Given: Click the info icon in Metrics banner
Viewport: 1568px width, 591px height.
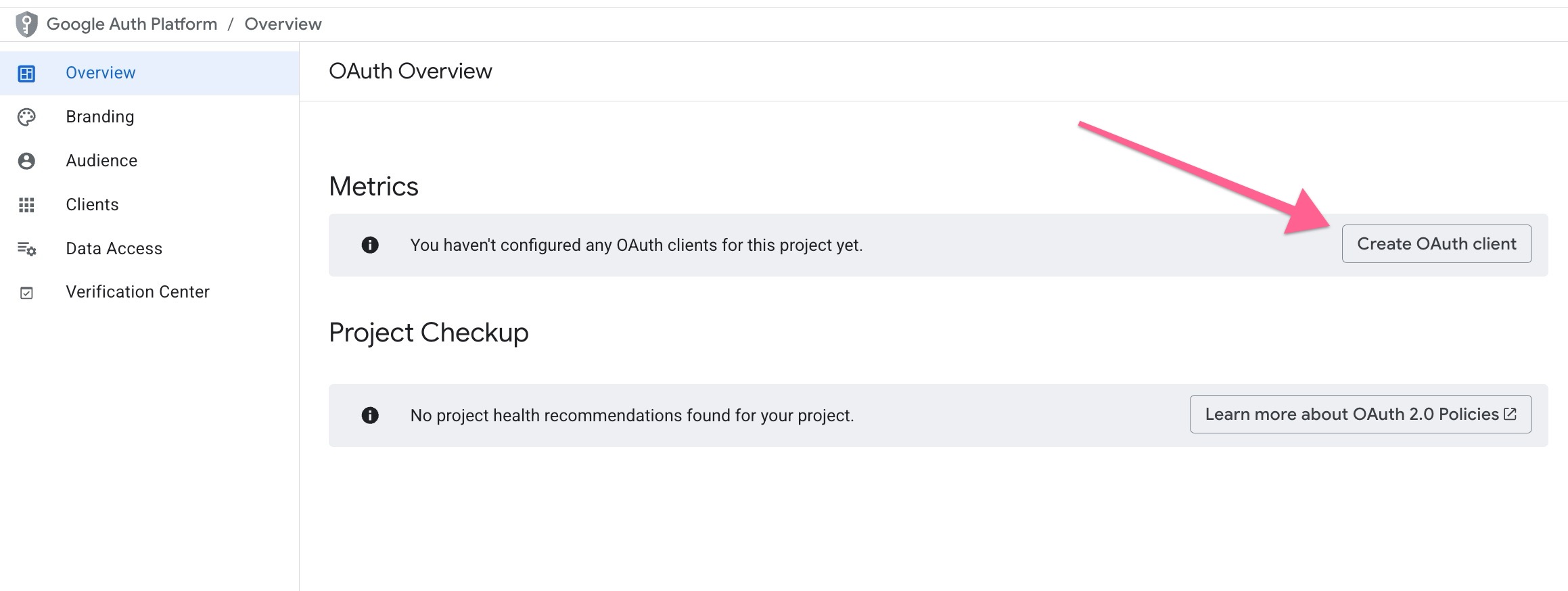Looking at the screenshot, I should (370, 245).
